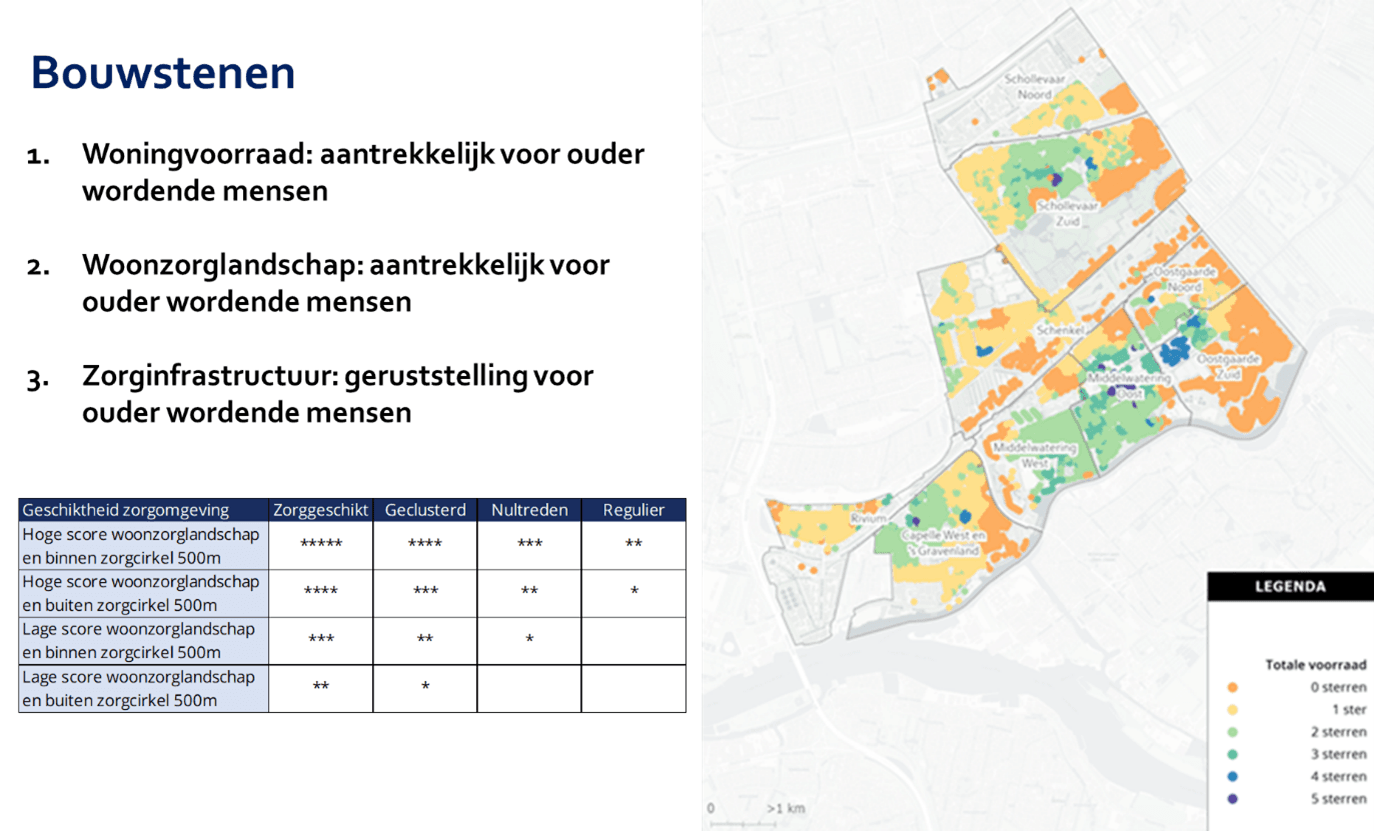Select the Middelwatering West map label
Screen dimensions: 1374x831
[x=1035, y=455]
